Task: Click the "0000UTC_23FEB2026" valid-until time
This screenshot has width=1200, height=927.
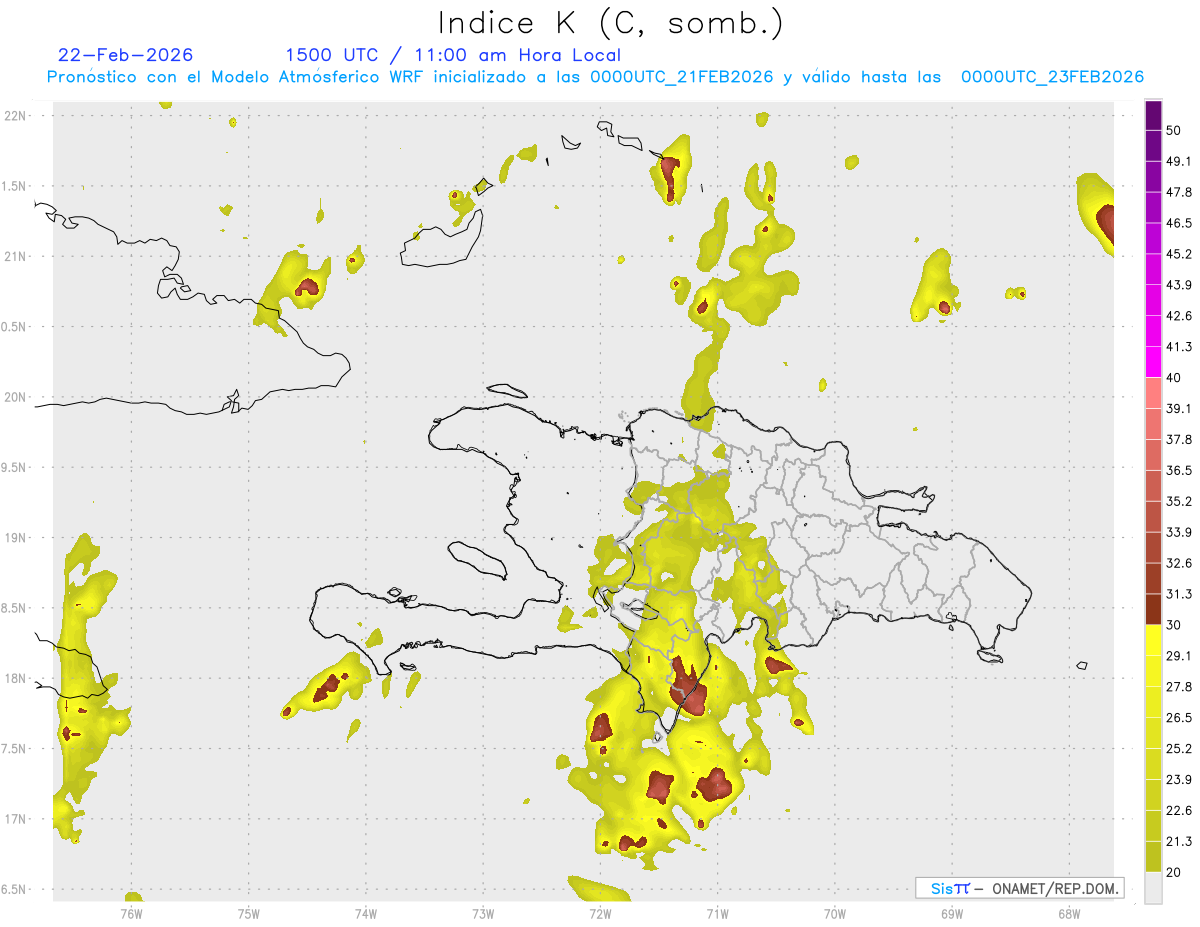Action: (1052, 77)
